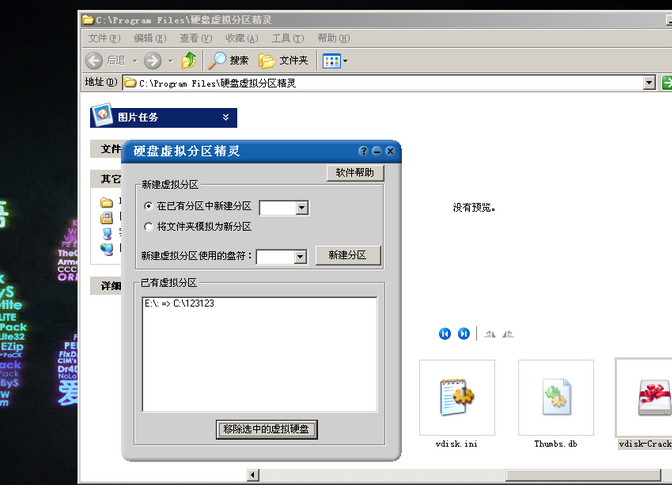
Task: Expand the address bar dropdown
Action: point(649,82)
